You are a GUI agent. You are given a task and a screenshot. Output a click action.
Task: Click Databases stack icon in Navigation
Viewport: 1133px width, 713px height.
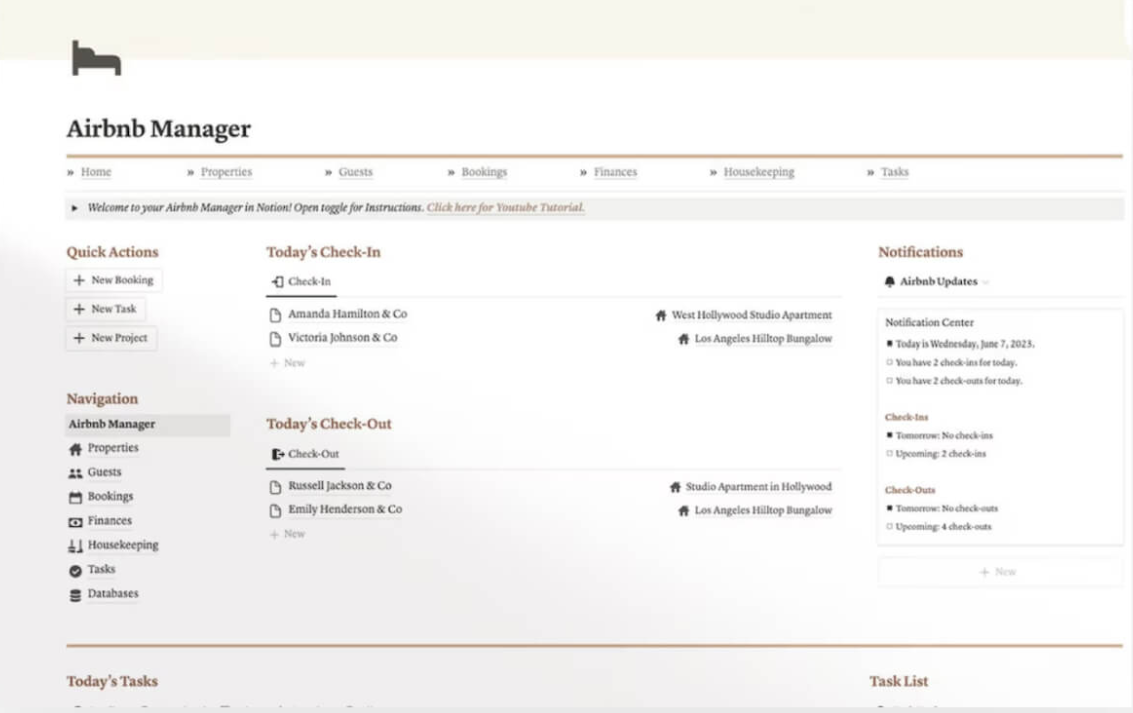(x=75, y=595)
